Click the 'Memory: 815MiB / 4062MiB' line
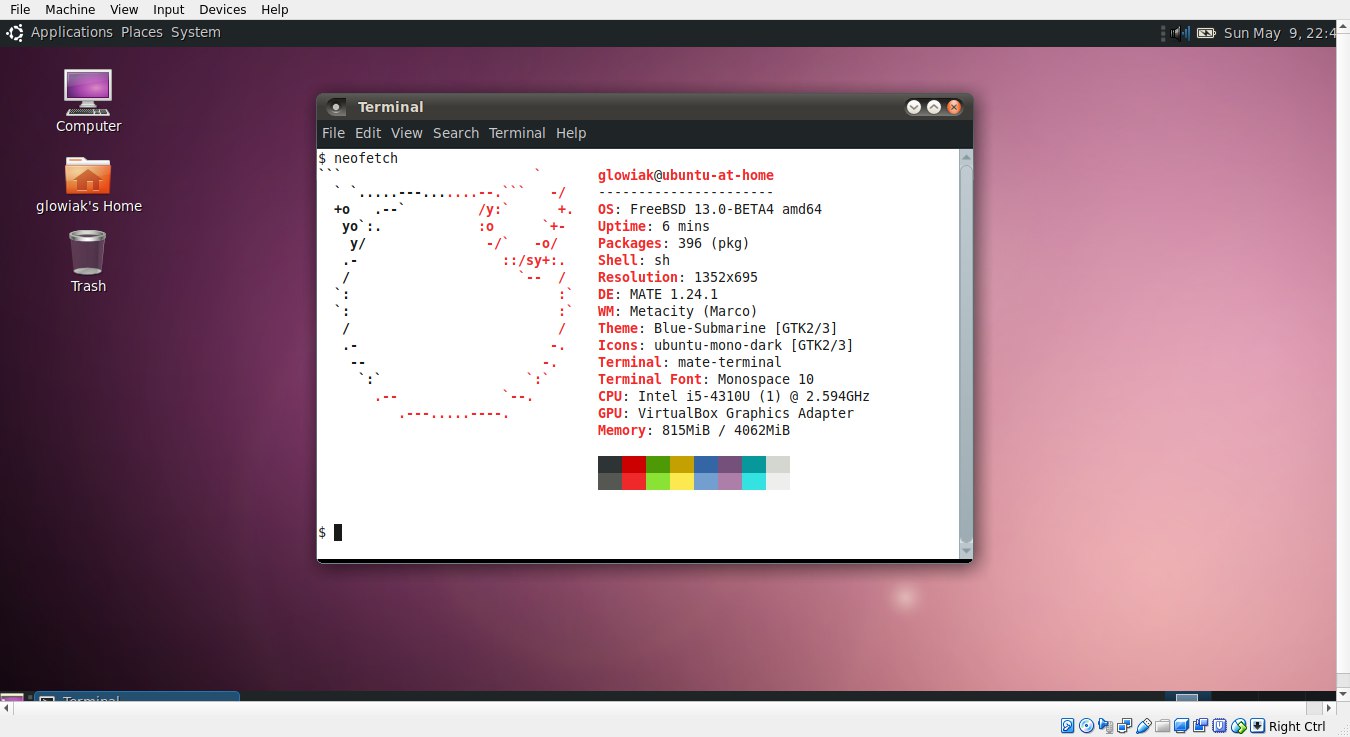This screenshot has width=1350, height=737. (x=694, y=430)
